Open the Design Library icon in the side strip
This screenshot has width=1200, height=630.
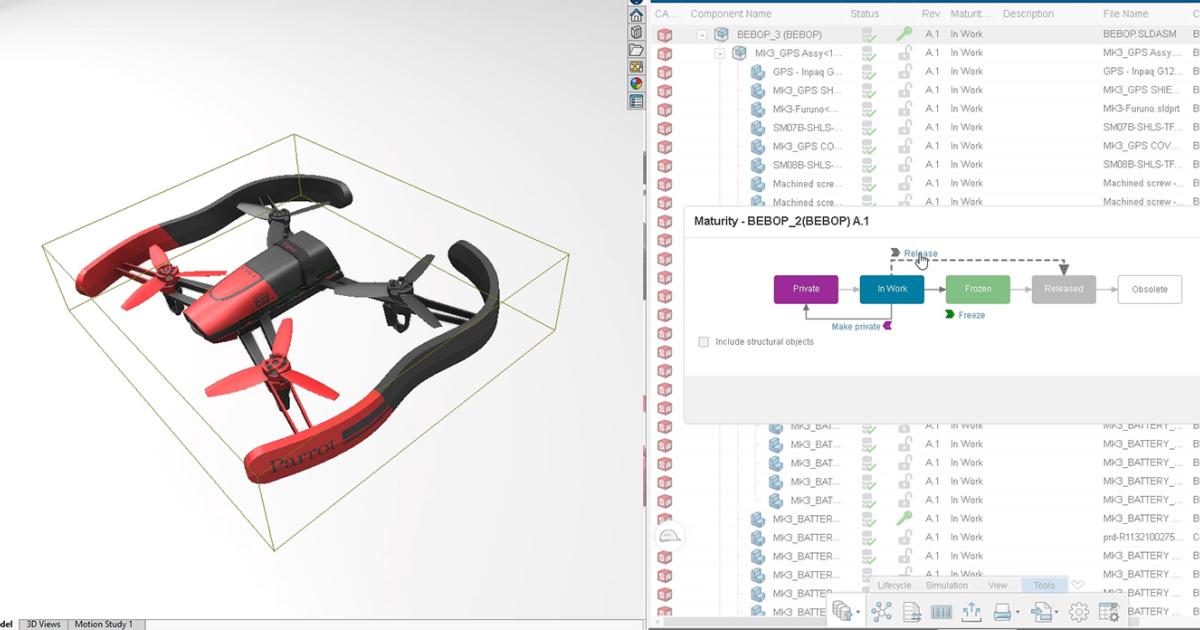click(636, 33)
